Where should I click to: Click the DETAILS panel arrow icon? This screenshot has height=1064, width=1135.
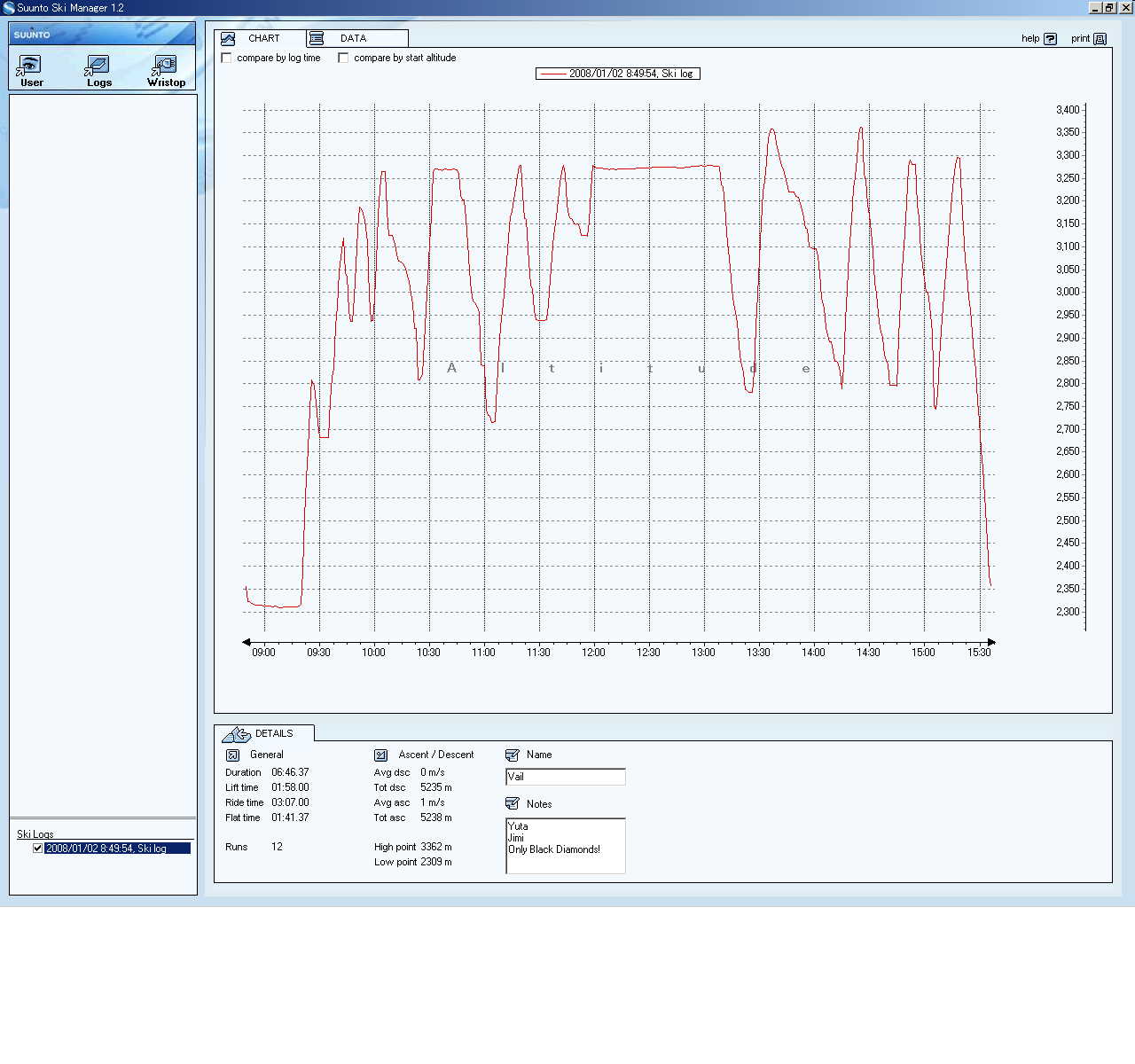pyautogui.click(x=236, y=734)
